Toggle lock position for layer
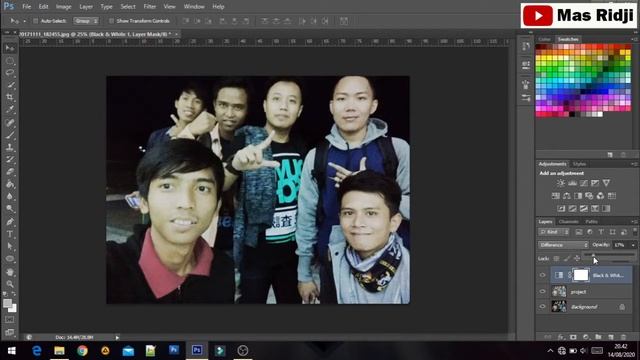640x360 pixels. [x=577, y=258]
